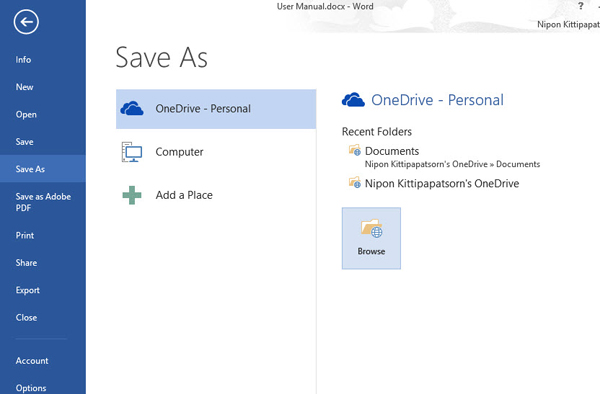
Task: Click the back arrow to return to document
Action: 26,22
